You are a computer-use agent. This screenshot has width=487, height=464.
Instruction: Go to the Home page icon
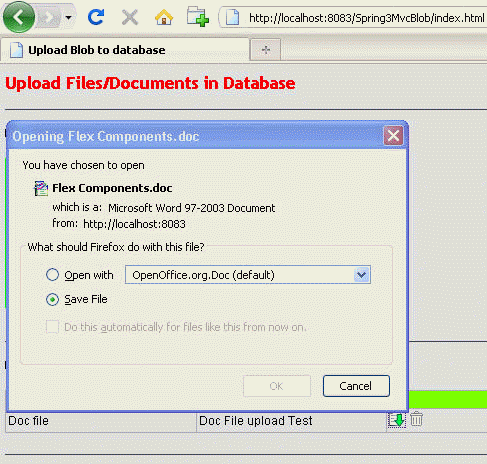click(x=164, y=17)
